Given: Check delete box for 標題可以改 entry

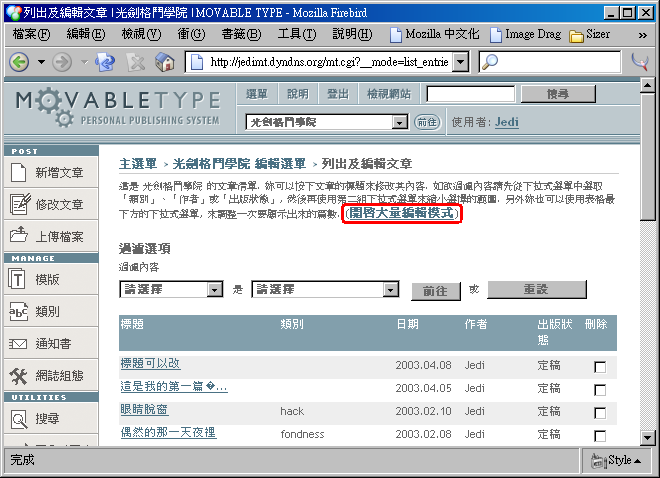Looking at the screenshot, I should point(600,367).
